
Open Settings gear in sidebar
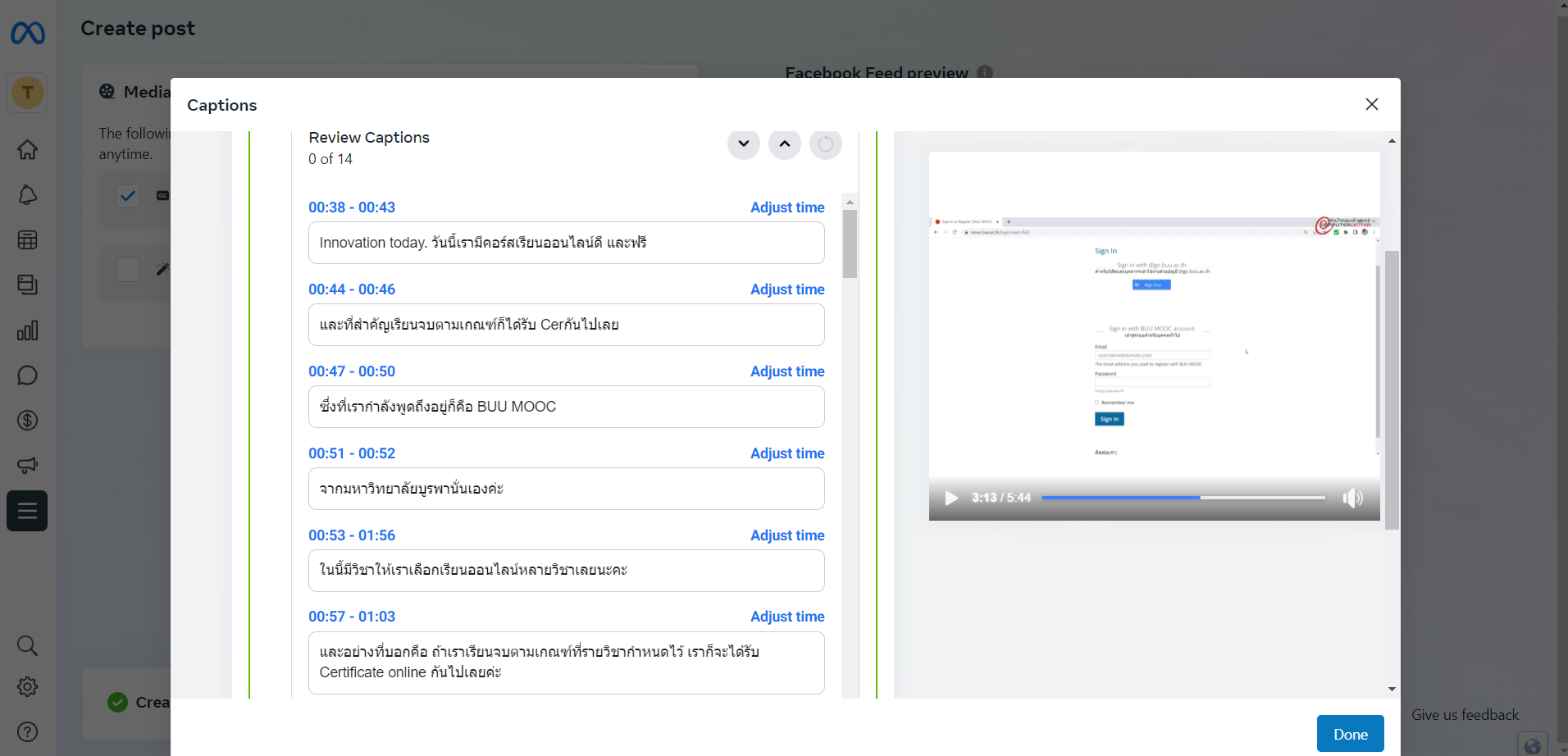(x=27, y=687)
